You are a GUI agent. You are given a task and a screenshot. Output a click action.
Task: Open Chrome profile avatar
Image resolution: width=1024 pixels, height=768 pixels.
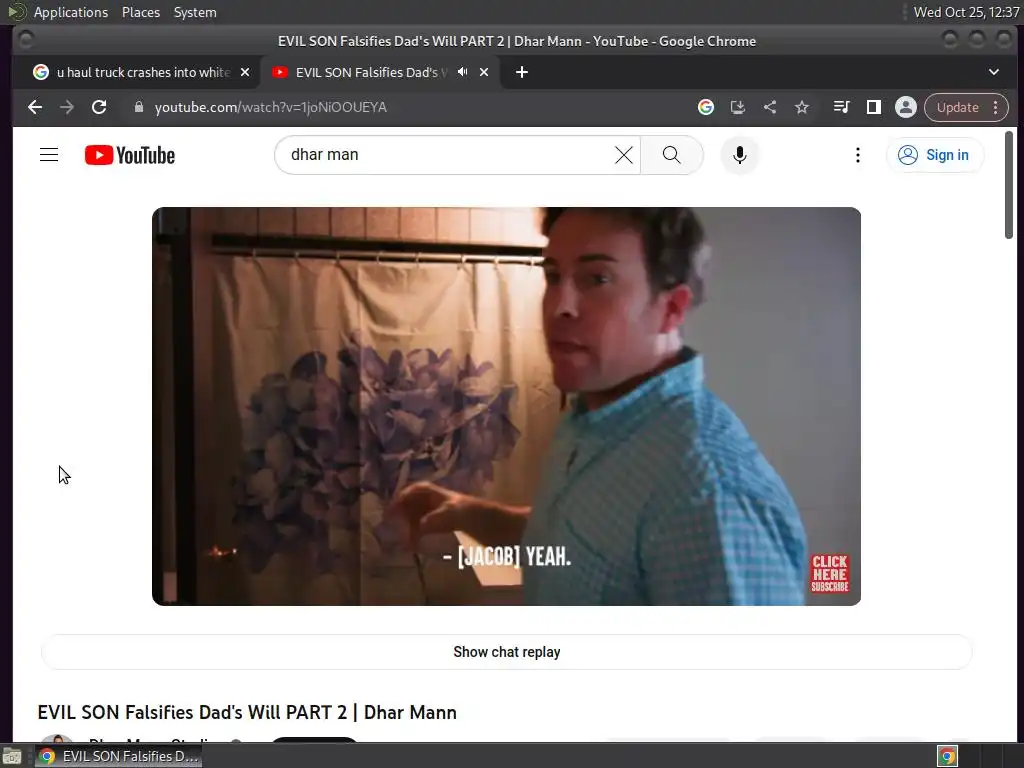tap(905, 107)
